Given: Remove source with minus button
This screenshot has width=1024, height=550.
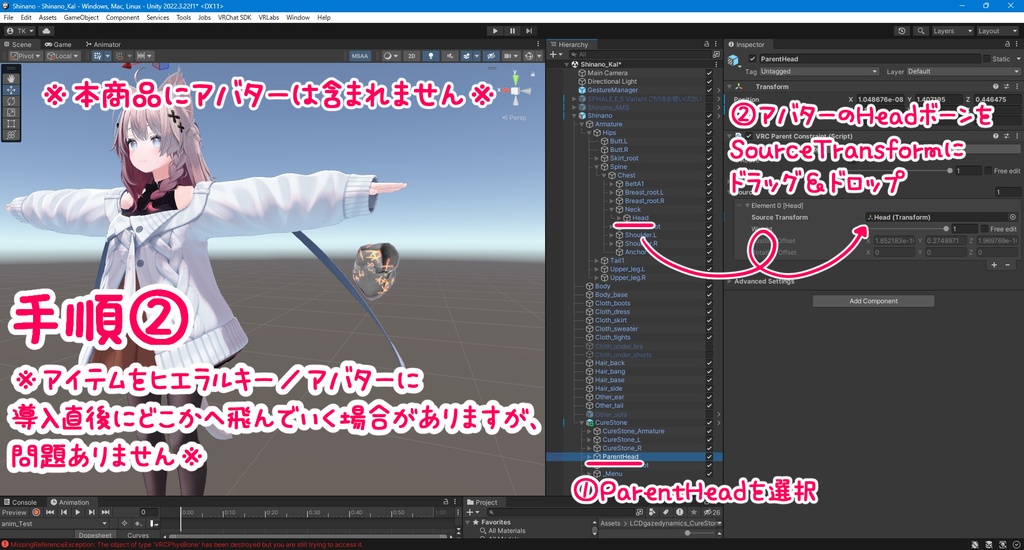Looking at the screenshot, I should tap(1008, 265).
